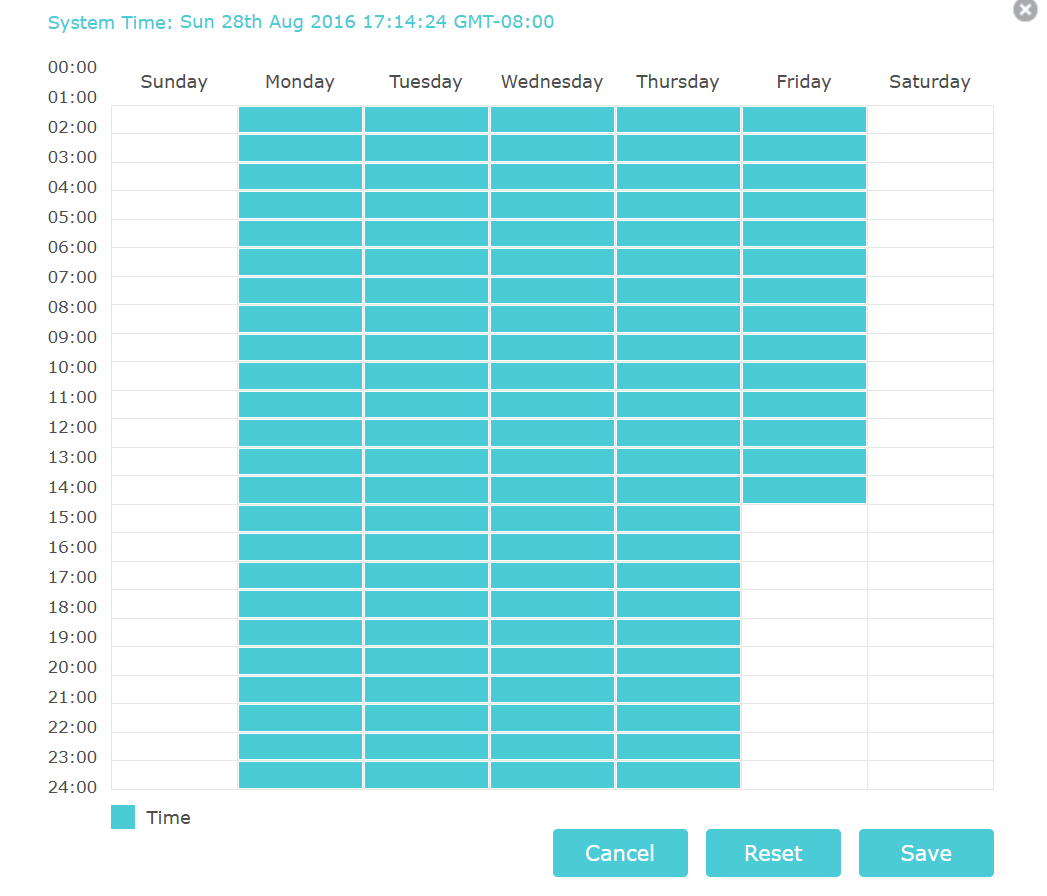This screenshot has height=896, width=1047.
Task: Reset the schedule grid
Action: point(773,853)
